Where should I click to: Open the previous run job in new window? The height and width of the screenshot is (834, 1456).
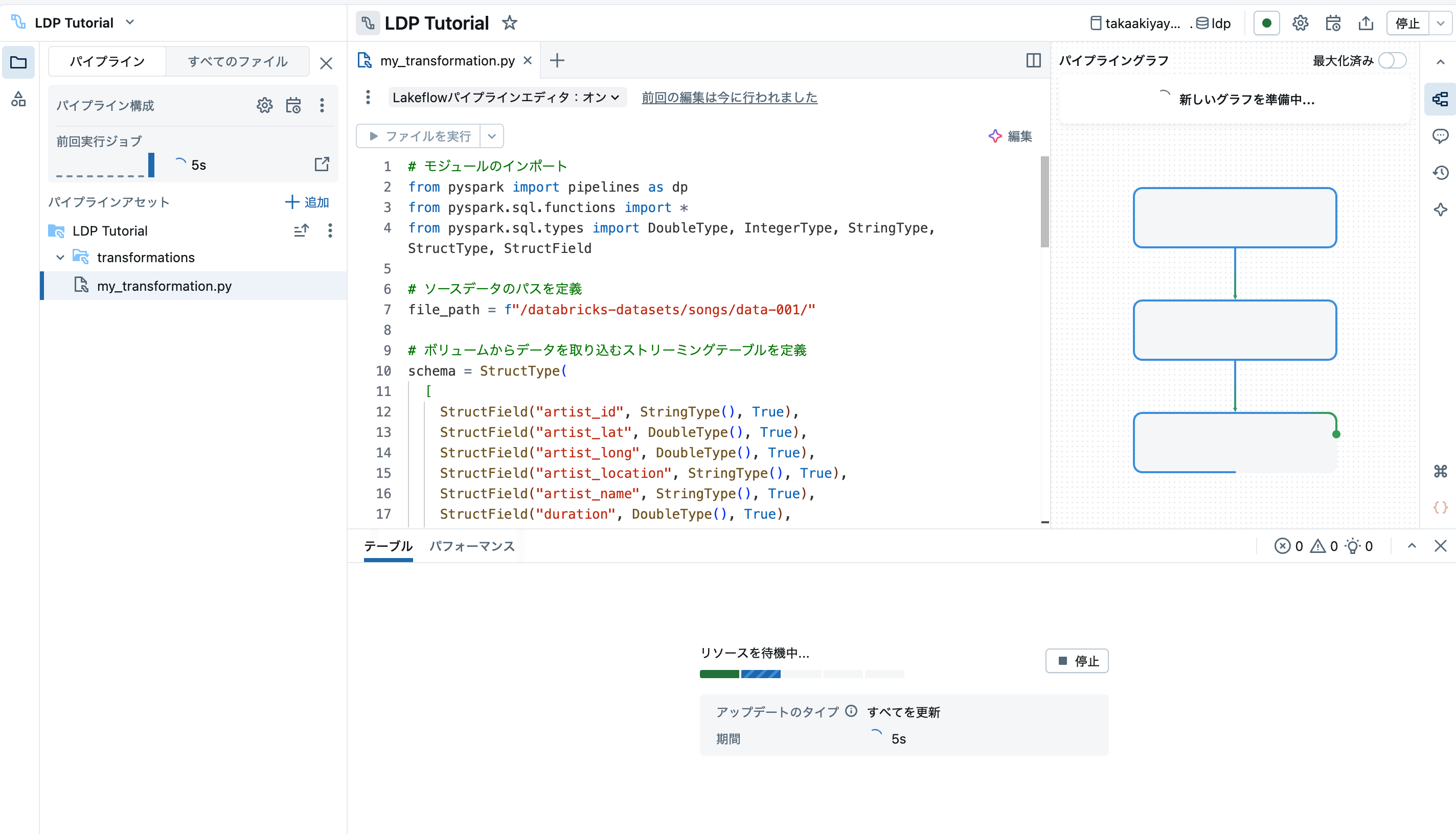coord(322,165)
